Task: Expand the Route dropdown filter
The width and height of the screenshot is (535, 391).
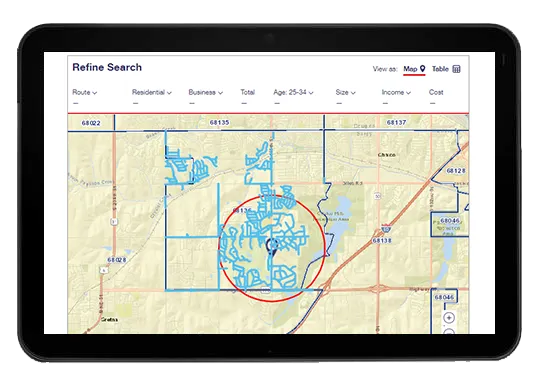Action: tap(84, 92)
